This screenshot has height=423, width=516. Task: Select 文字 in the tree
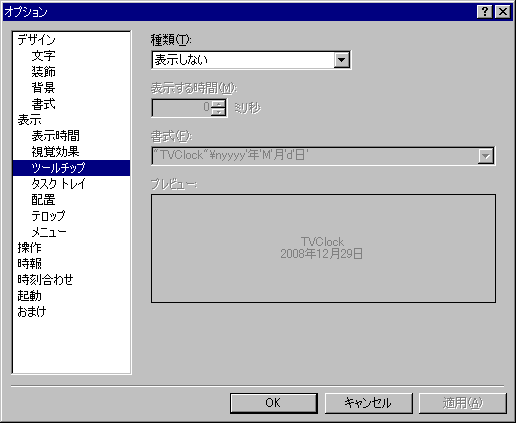pyautogui.click(x=43, y=56)
